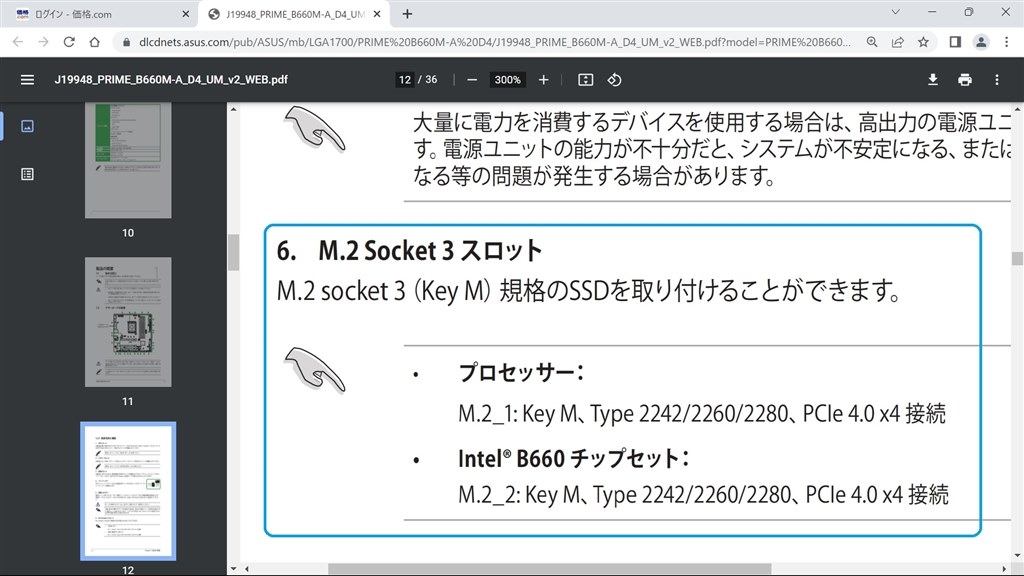
Task: Select page 12 thumbnail
Action: click(128, 491)
